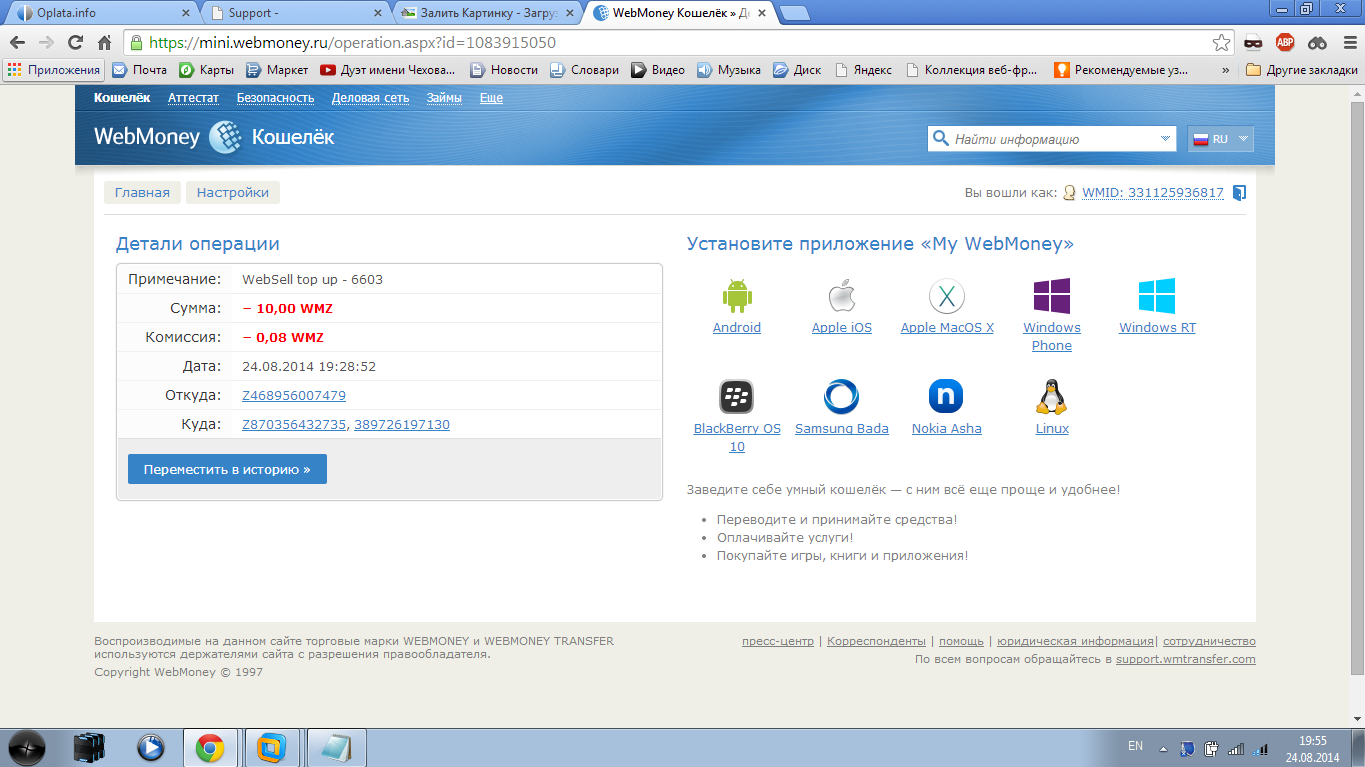Open the Почта bookmark
The width and height of the screenshot is (1365, 767).
[139, 70]
